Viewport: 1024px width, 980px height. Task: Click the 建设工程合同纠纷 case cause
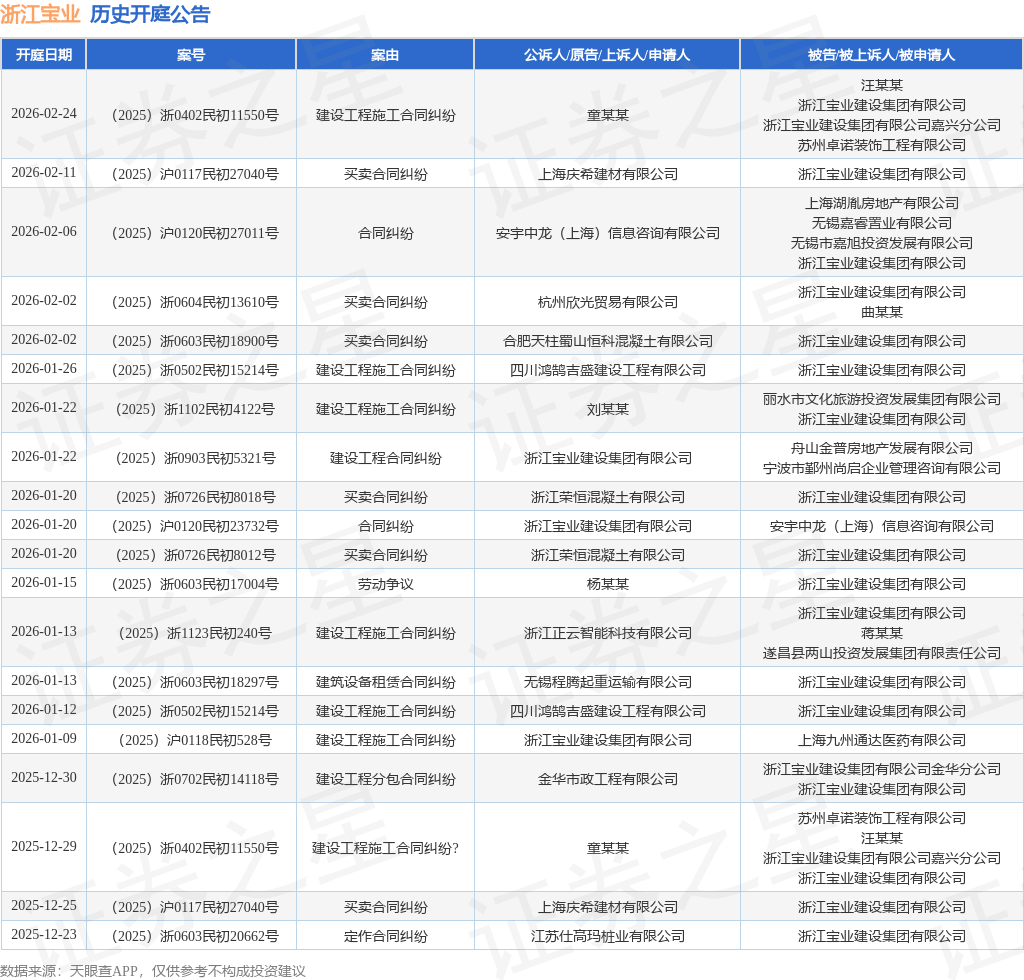pos(385,458)
